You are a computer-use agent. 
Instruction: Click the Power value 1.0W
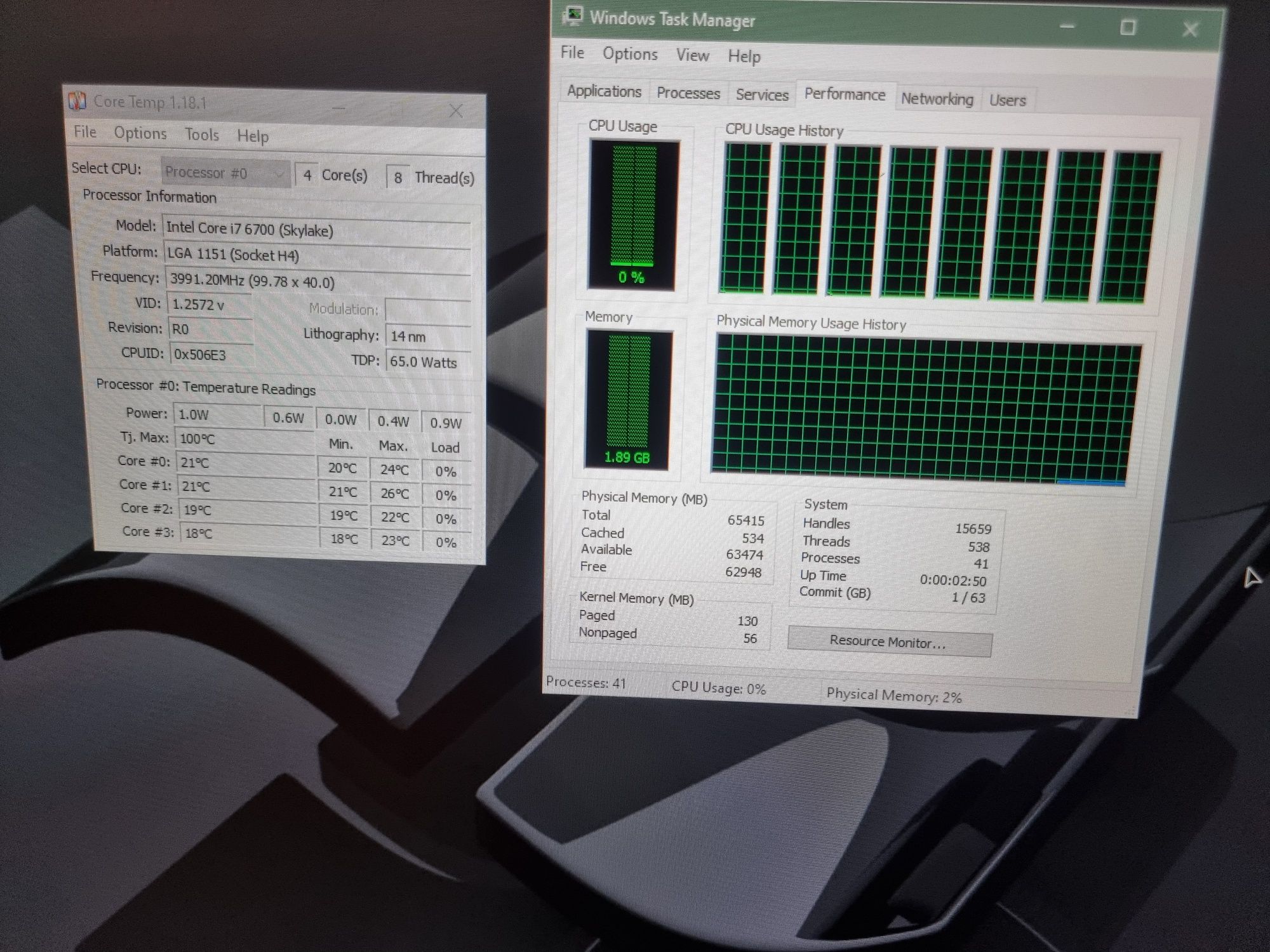[x=218, y=414]
